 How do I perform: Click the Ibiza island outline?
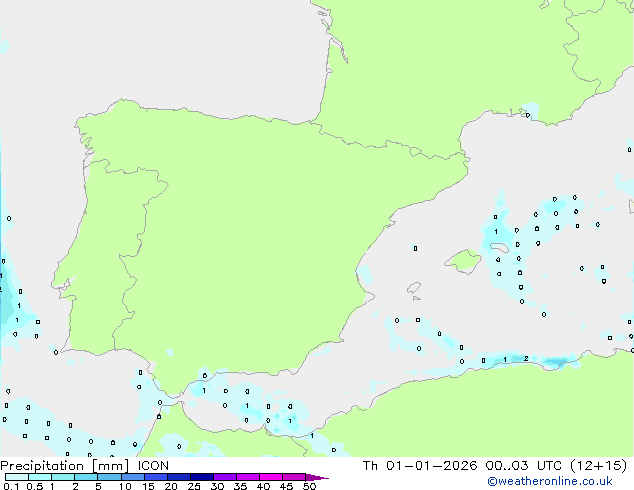pyautogui.click(x=414, y=288)
